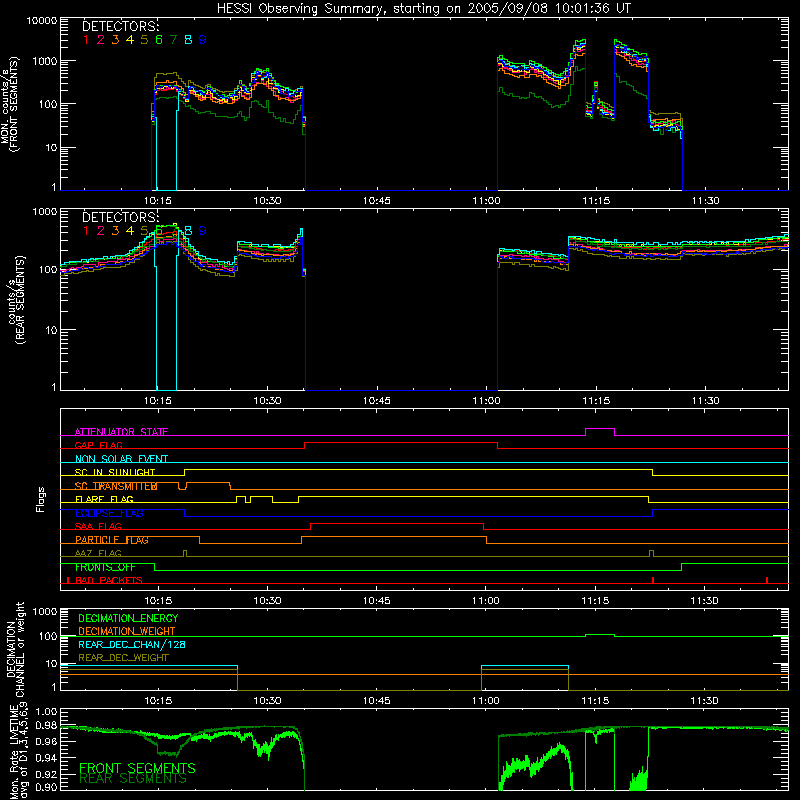The image size is (800, 800).
Task: Select red detector '1' in rear segments legend
Action: (86, 231)
